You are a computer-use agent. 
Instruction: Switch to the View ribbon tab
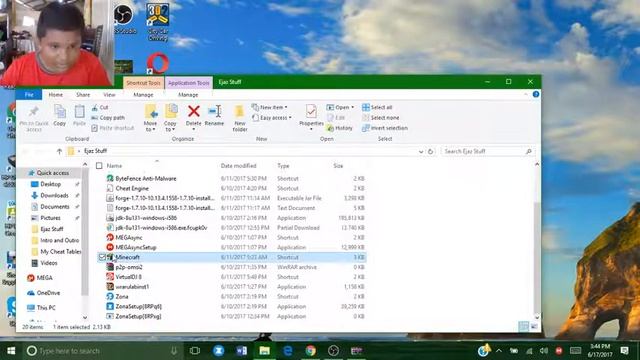coord(109,95)
